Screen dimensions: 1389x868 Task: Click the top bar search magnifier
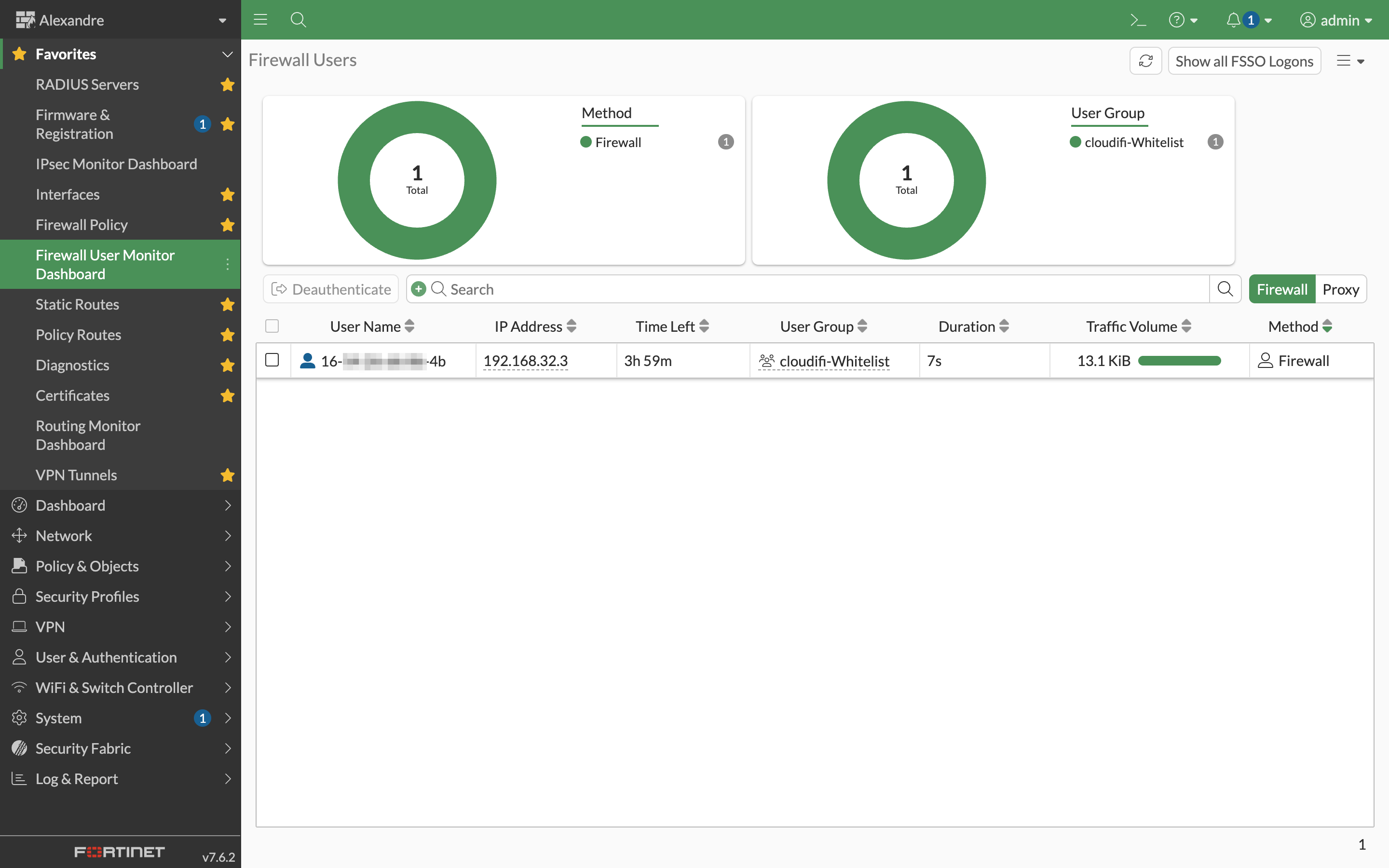tap(298, 20)
